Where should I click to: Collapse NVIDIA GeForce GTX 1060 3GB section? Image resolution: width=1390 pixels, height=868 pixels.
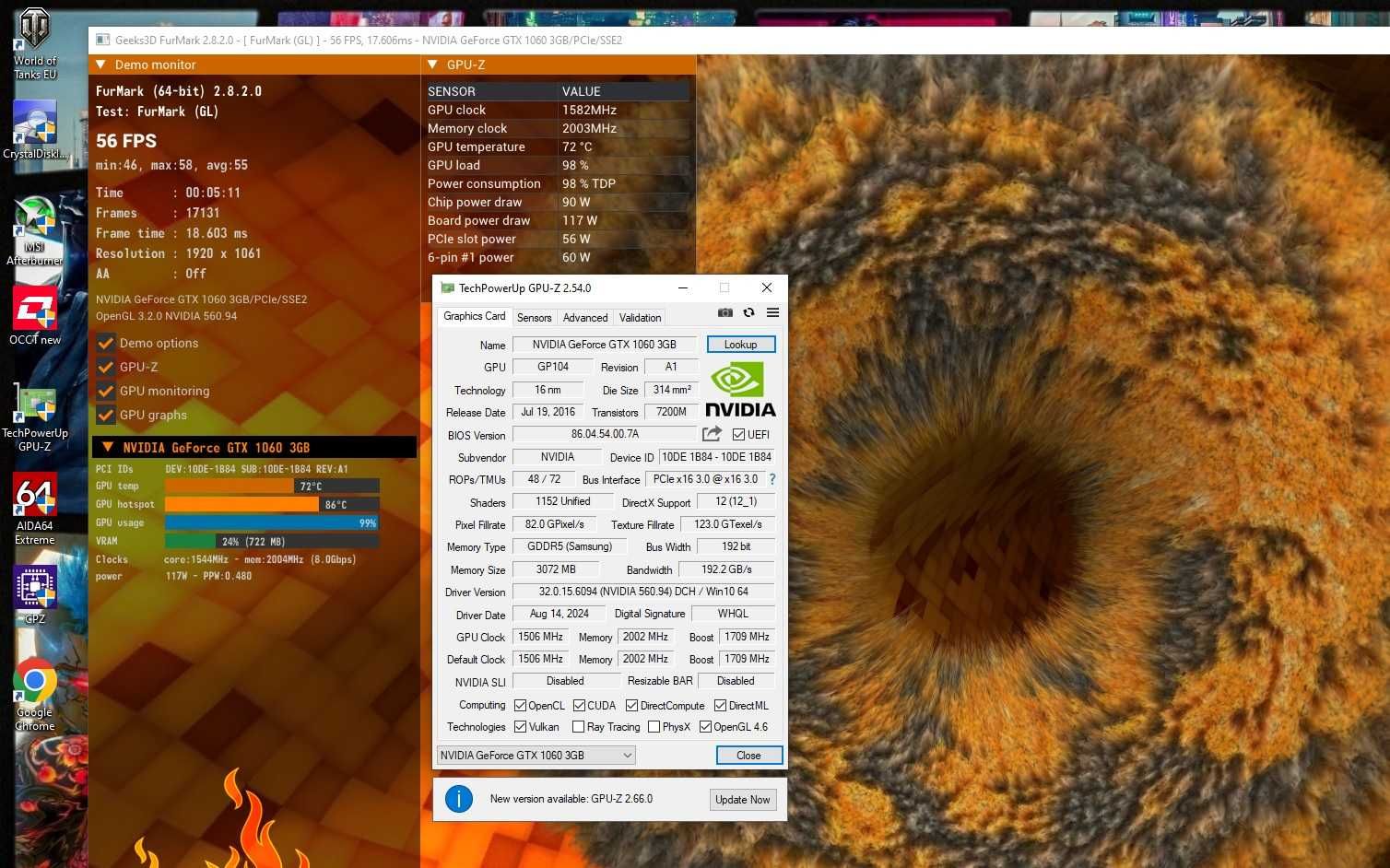coord(108,447)
